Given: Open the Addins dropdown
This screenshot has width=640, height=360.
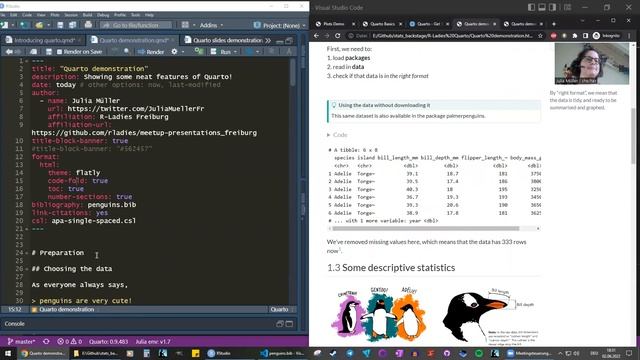Looking at the screenshot, I should pyautogui.click(x=211, y=25).
